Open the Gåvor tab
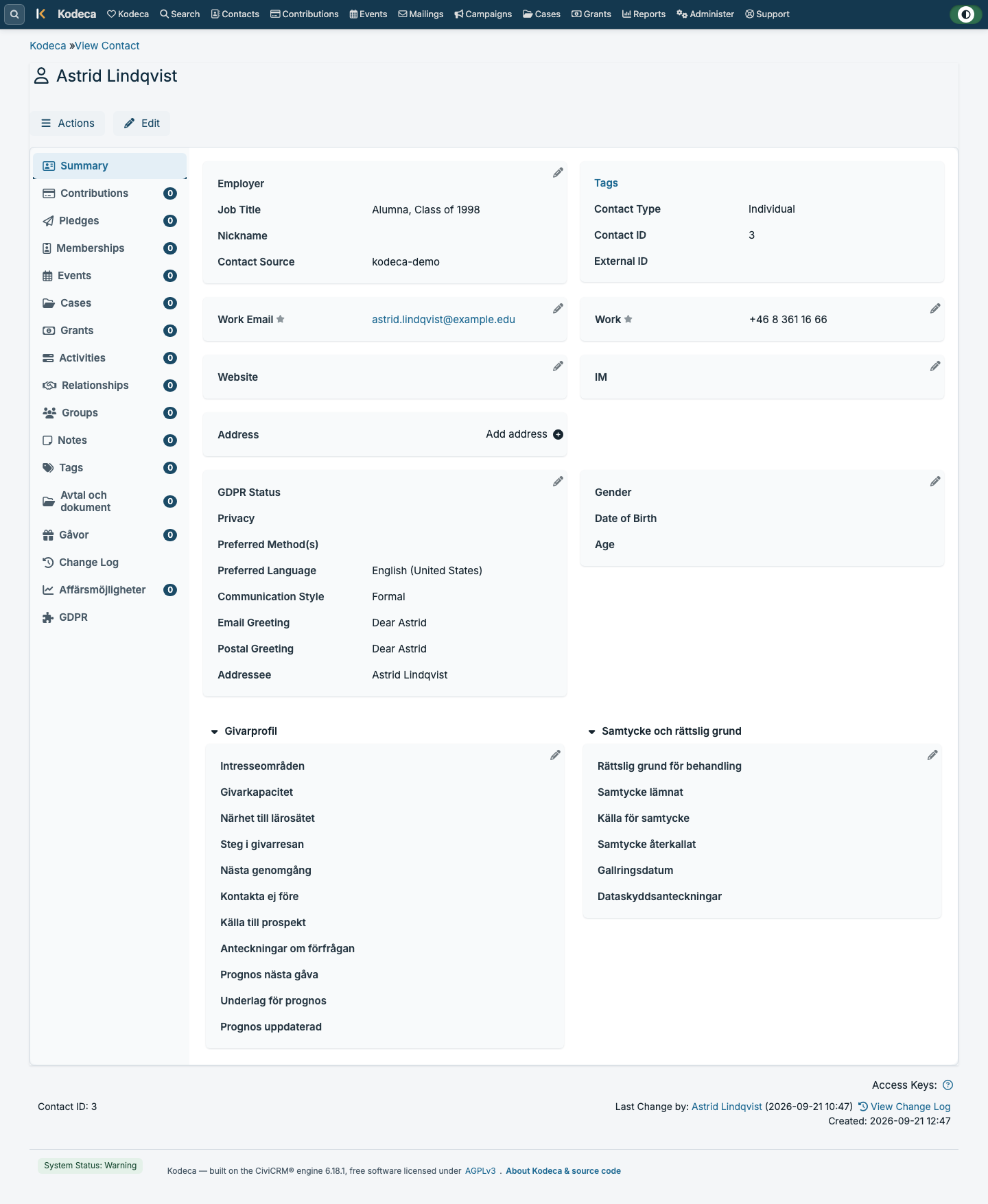The width and height of the screenshot is (988, 1204). [x=110, y=535]
